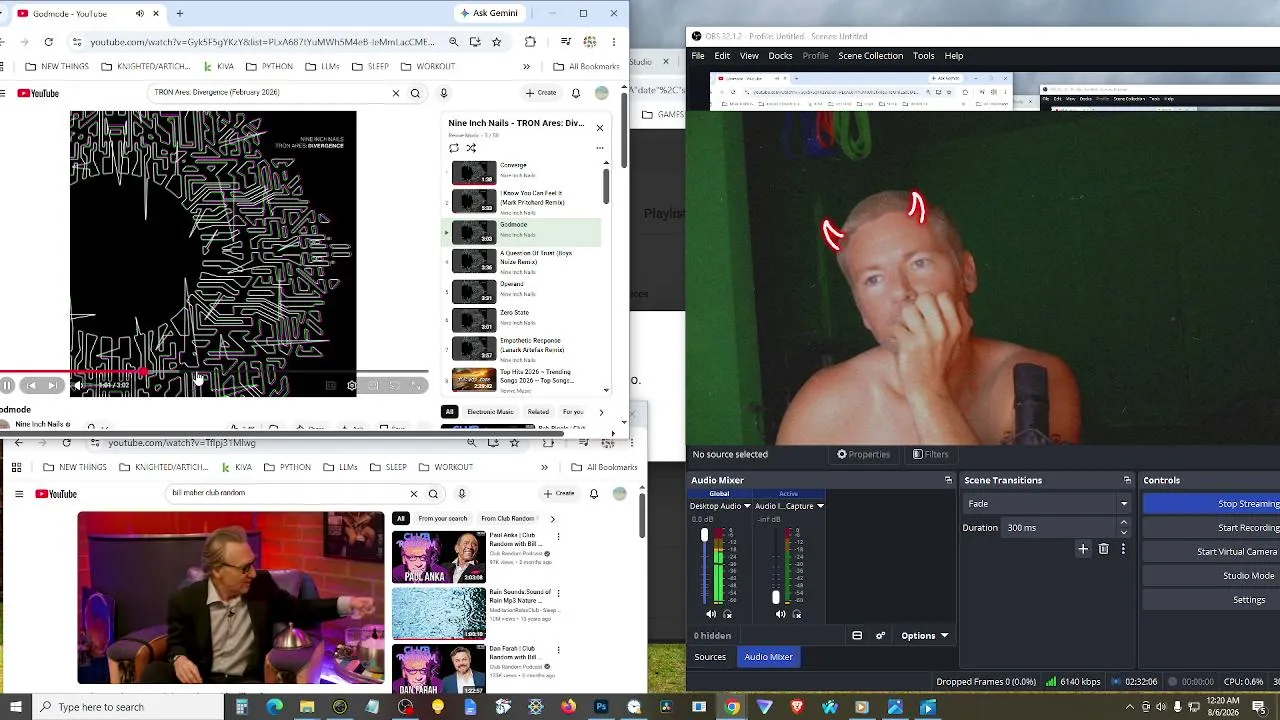Clear the TRON Ares search box
This screenshot has height=720, width=1280.
pyautogui.click(x=396, y=93)
